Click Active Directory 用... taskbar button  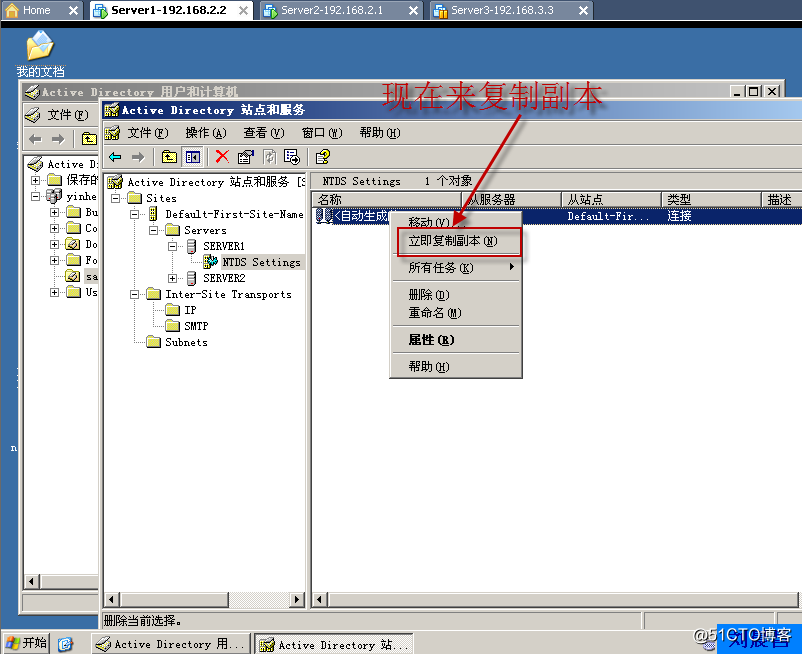[171, 644]
